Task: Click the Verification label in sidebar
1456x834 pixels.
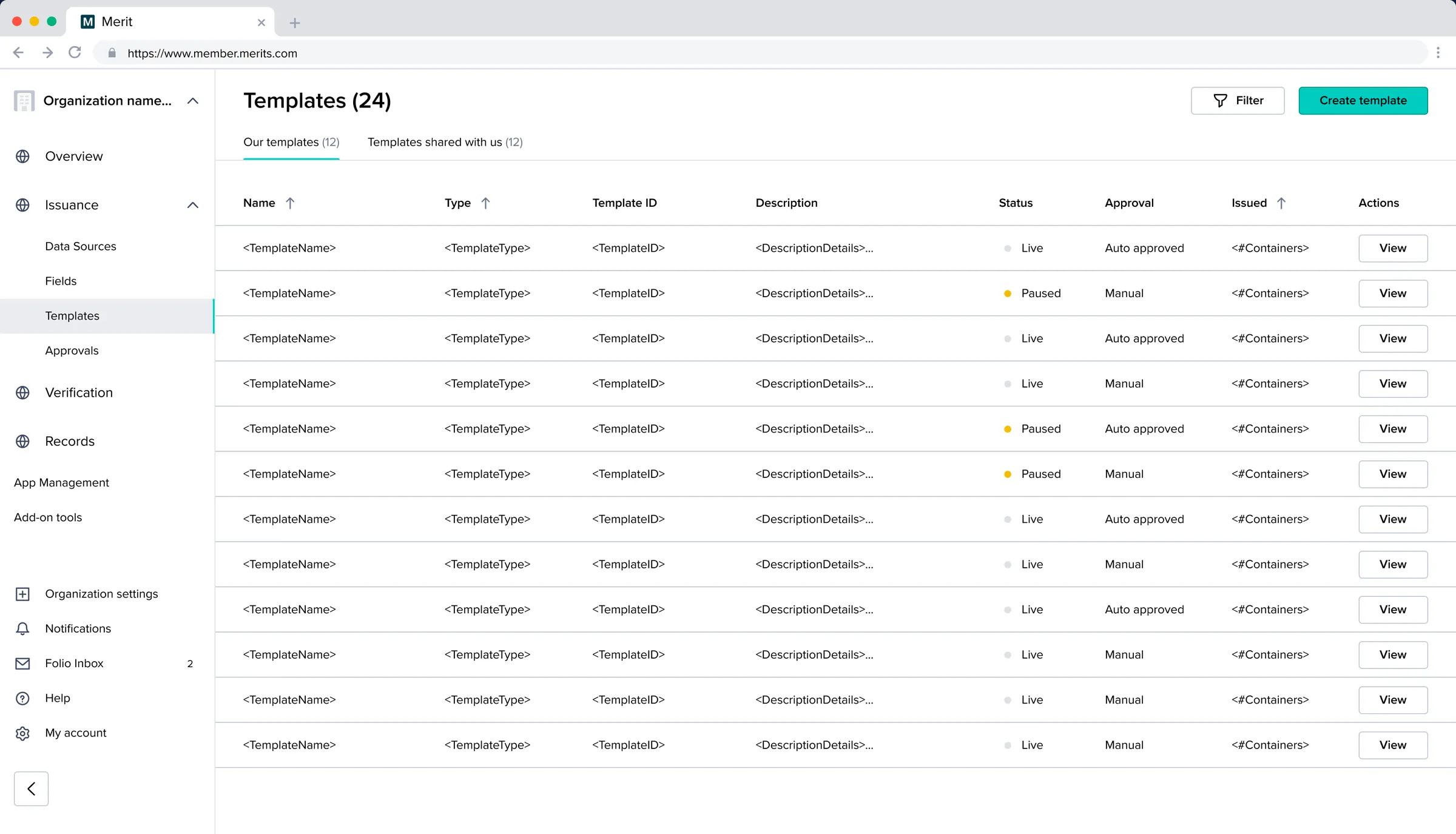Action: click(x=79, y=392)
